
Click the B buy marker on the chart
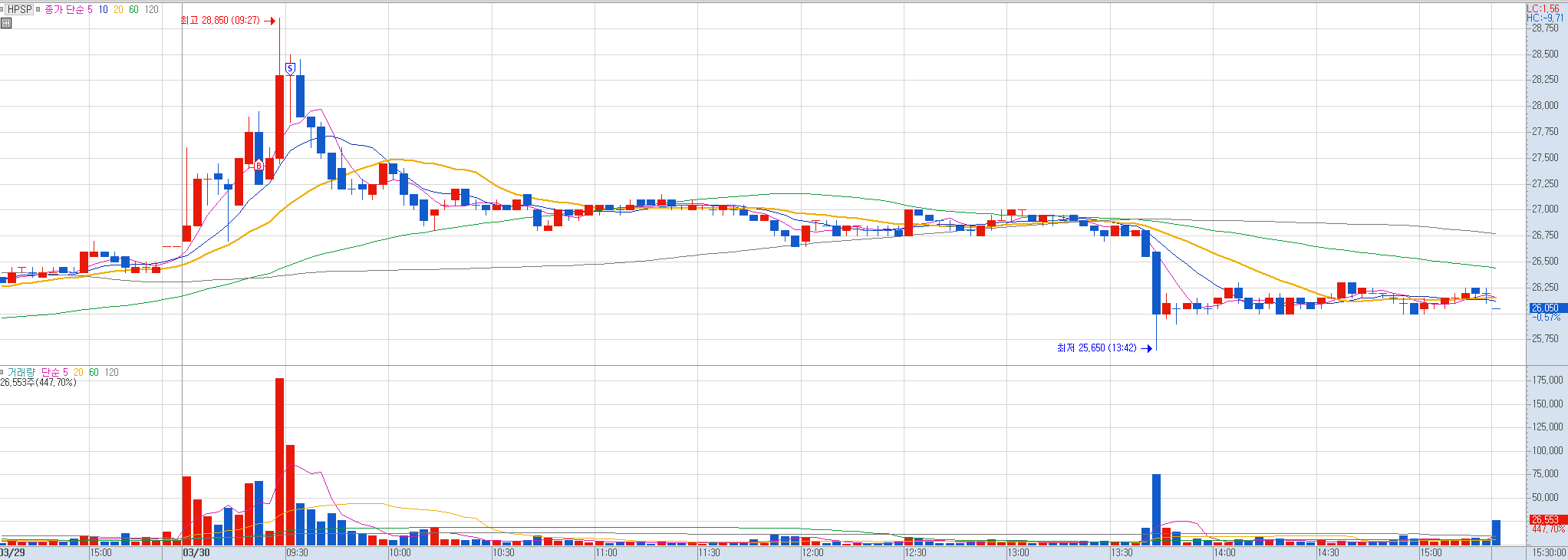click(259, 165)
